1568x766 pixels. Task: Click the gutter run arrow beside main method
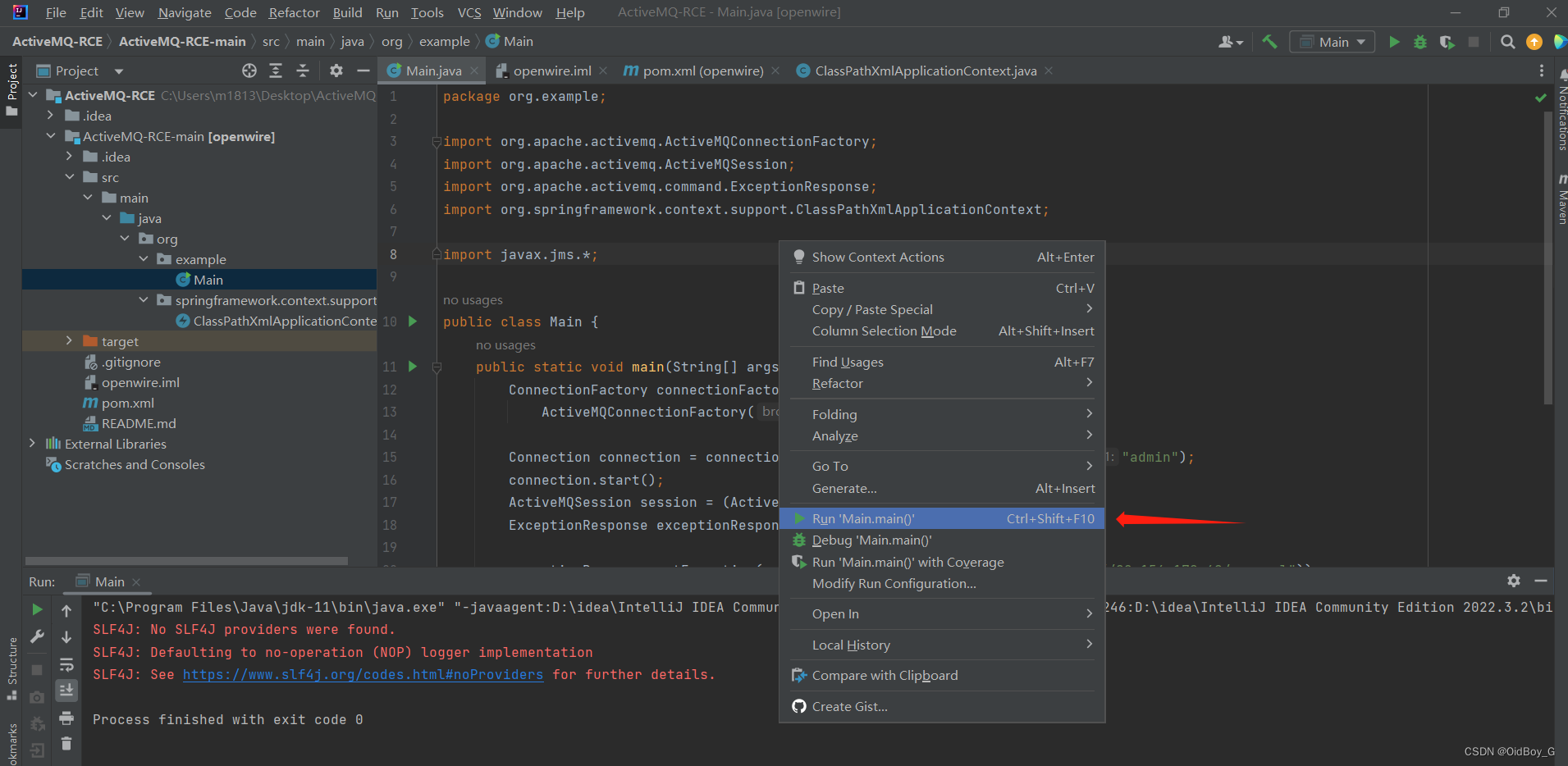coord(413,367)
